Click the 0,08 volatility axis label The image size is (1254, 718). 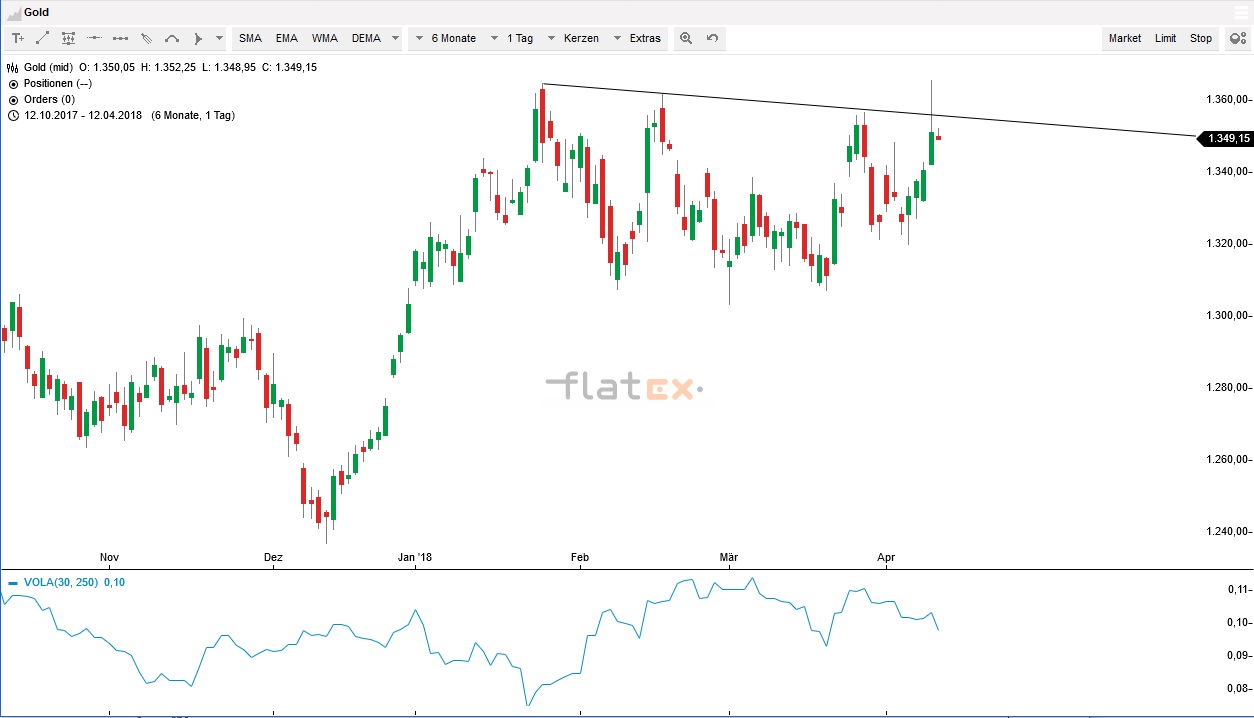1238,688
